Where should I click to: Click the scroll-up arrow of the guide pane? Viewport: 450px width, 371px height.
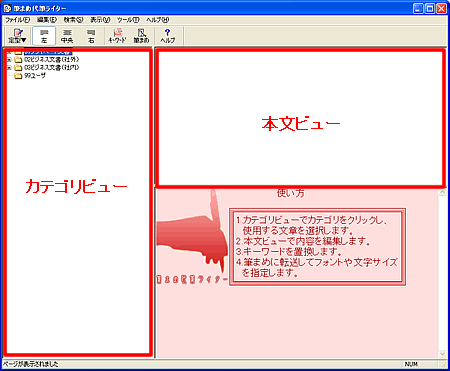442,193
